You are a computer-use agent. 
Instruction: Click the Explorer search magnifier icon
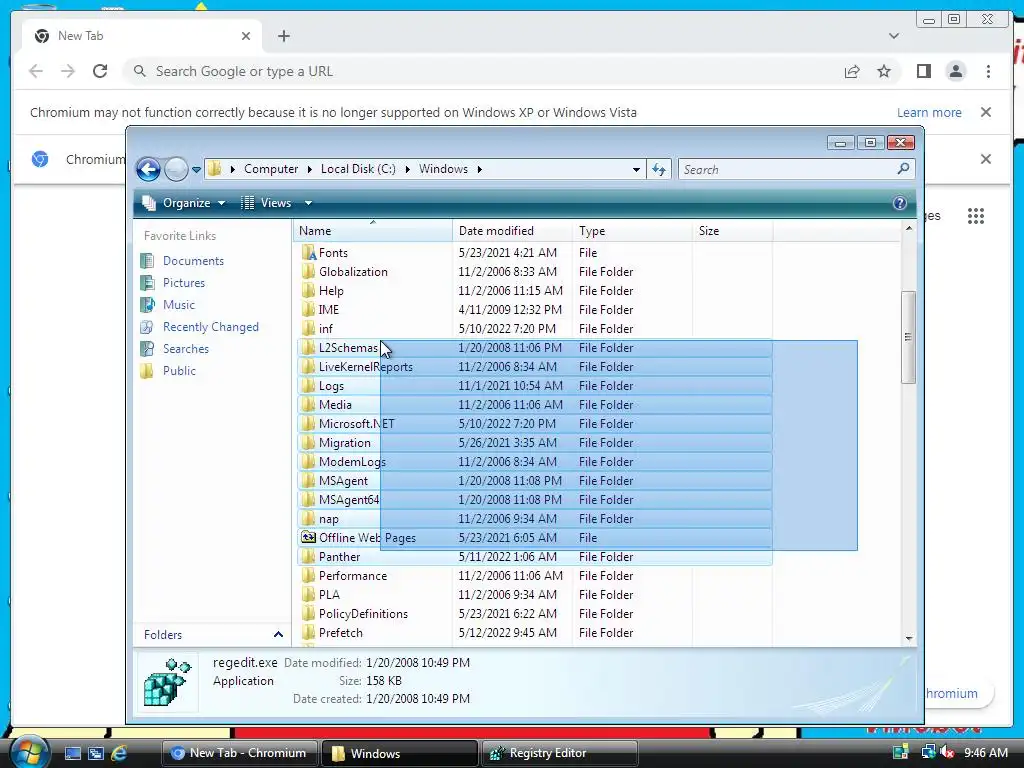coord(903,169)
